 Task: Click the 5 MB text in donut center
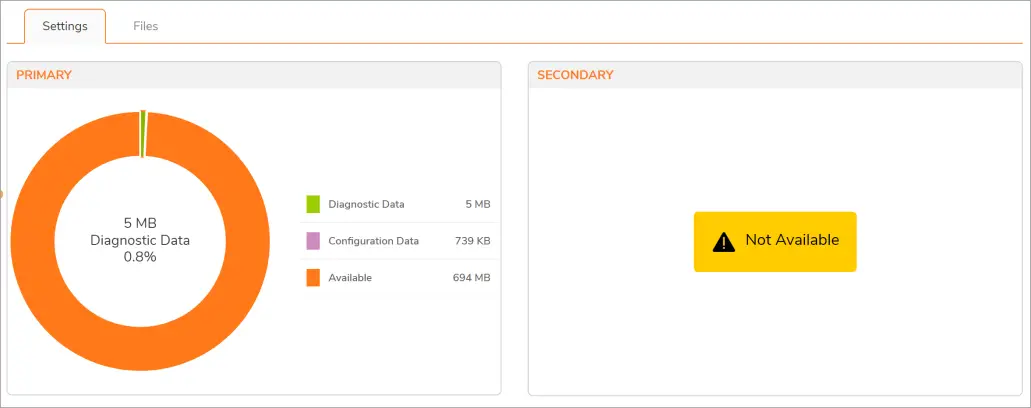(140, 222)
